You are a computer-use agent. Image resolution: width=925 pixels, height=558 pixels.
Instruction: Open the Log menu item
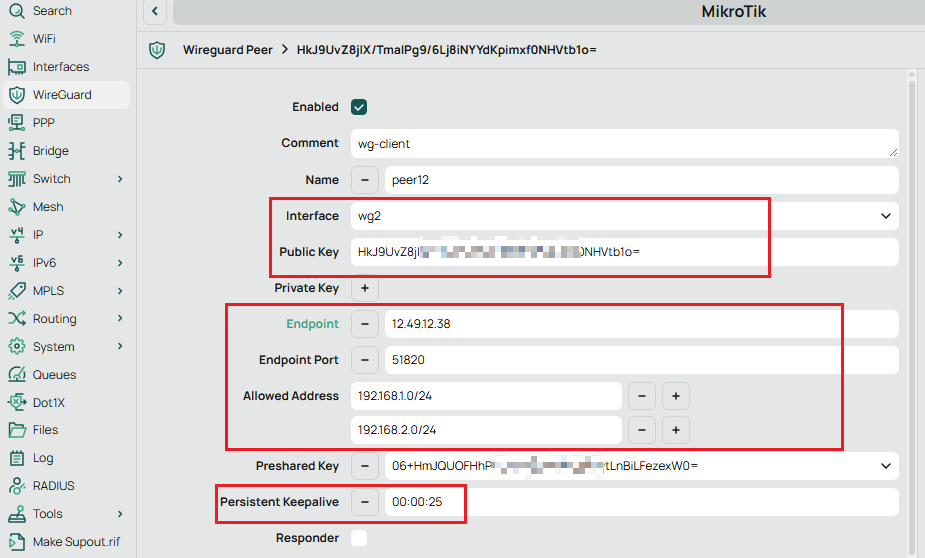coord(66,458)
